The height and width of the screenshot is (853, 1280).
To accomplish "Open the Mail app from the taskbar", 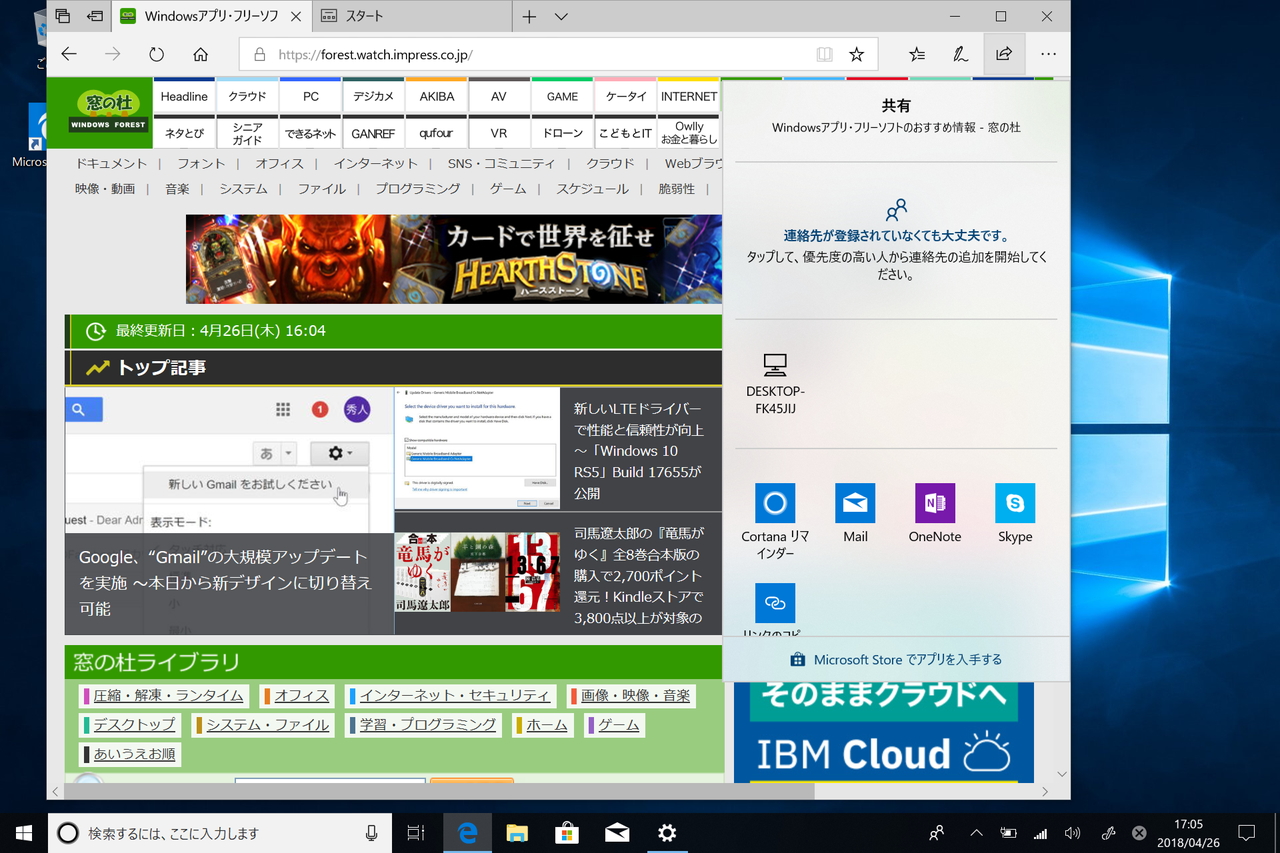I will [617, 832].
